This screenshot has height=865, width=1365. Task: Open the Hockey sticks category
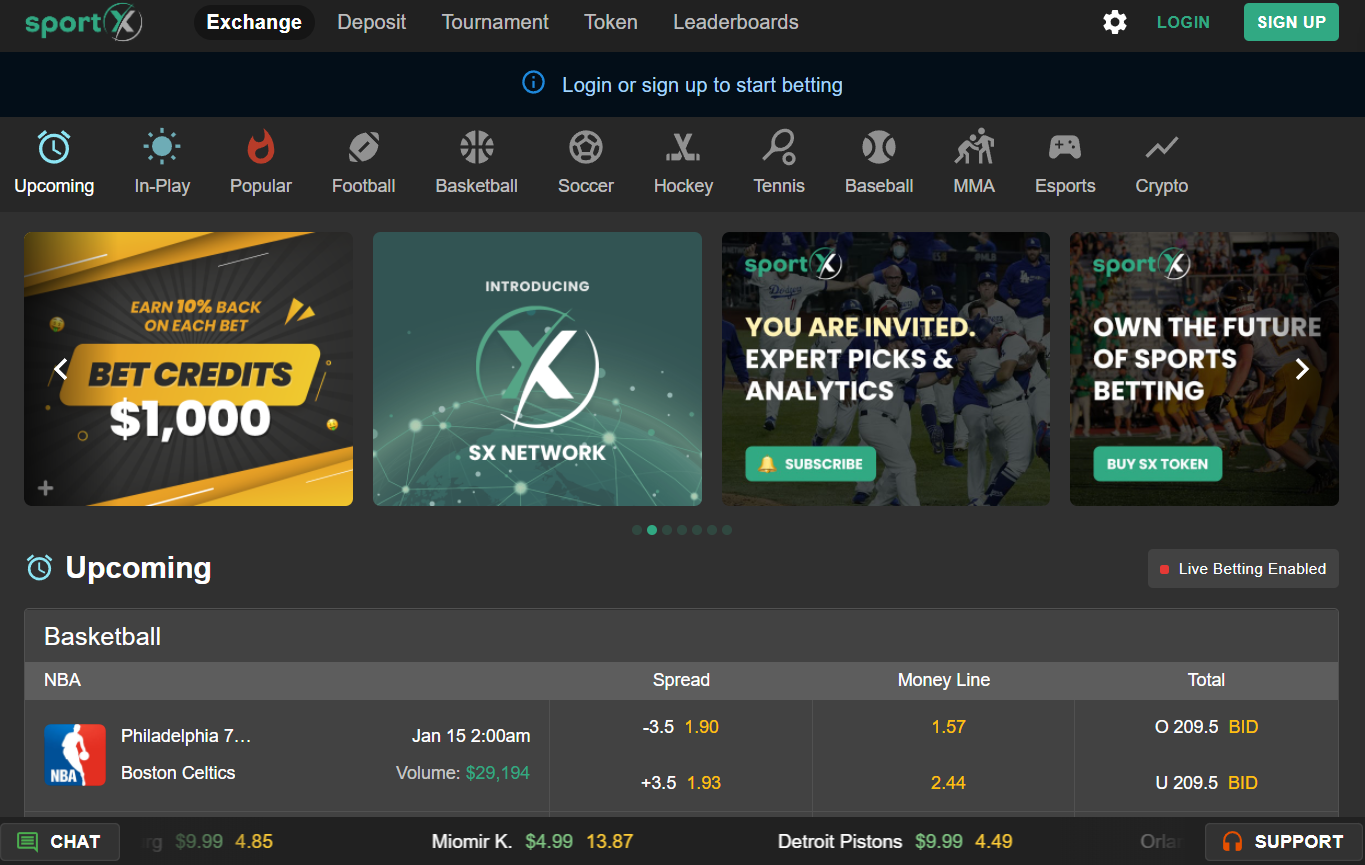coord(684,163)
